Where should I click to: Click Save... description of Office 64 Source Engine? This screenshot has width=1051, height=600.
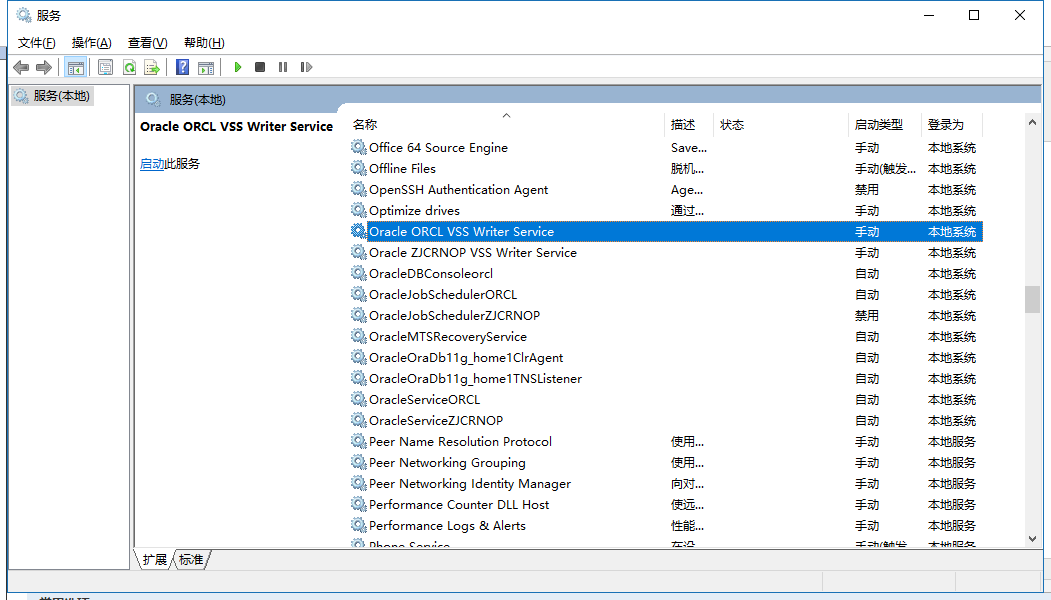(x=688, y=147)
